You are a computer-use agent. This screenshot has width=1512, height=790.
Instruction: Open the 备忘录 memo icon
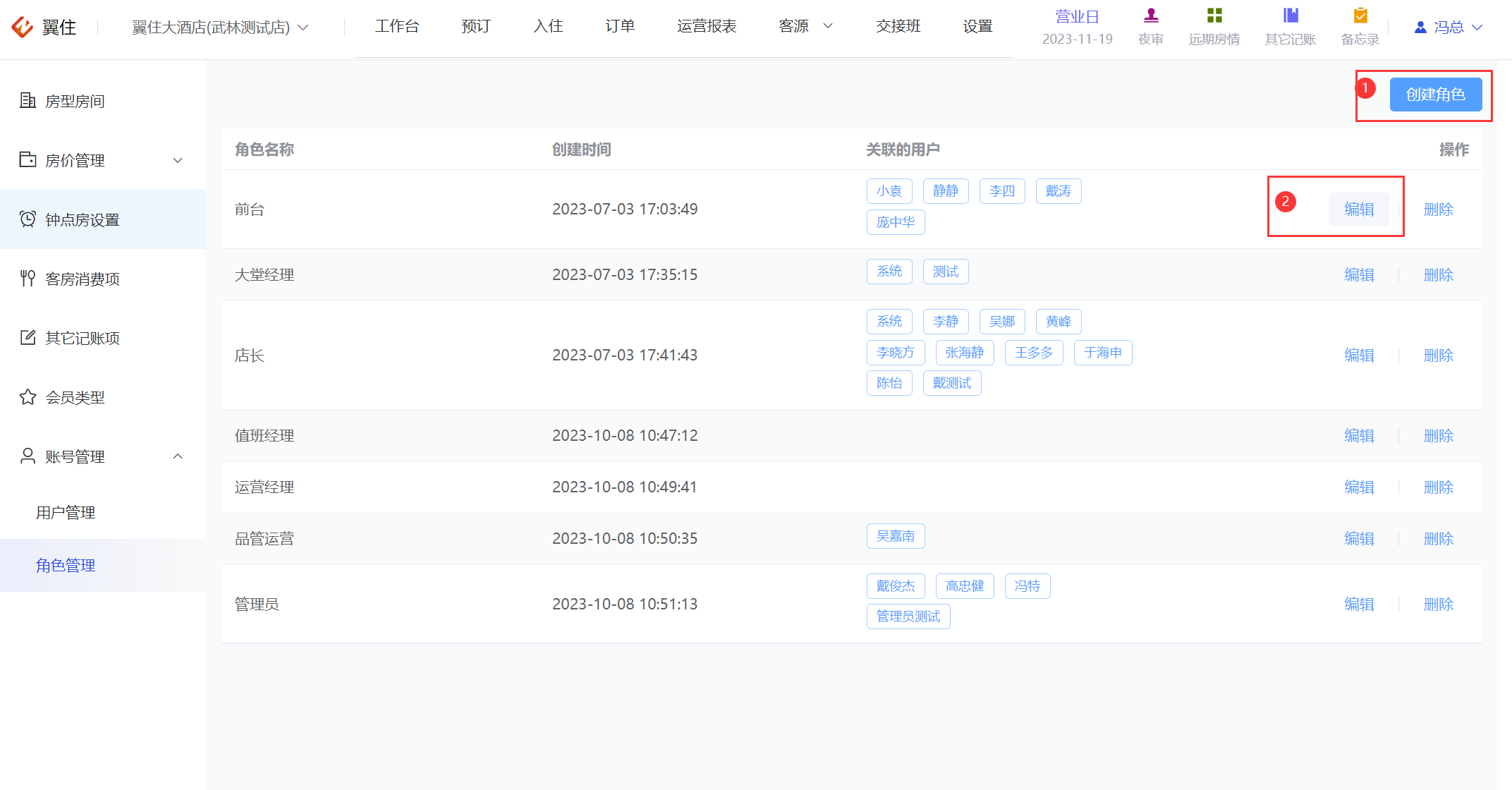click(1360, 16)
